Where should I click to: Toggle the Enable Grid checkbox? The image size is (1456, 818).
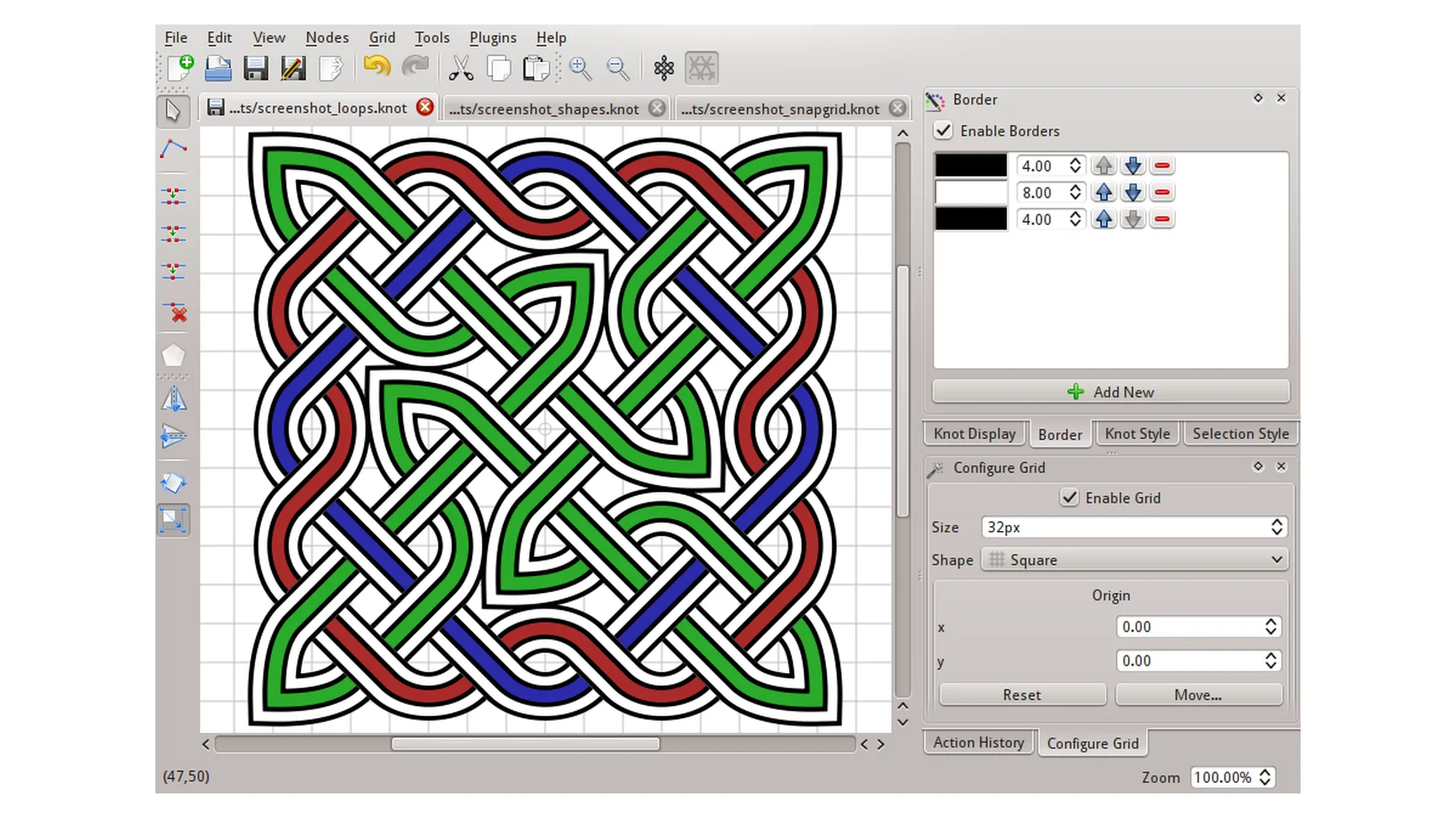click(x=1069, y=497)
